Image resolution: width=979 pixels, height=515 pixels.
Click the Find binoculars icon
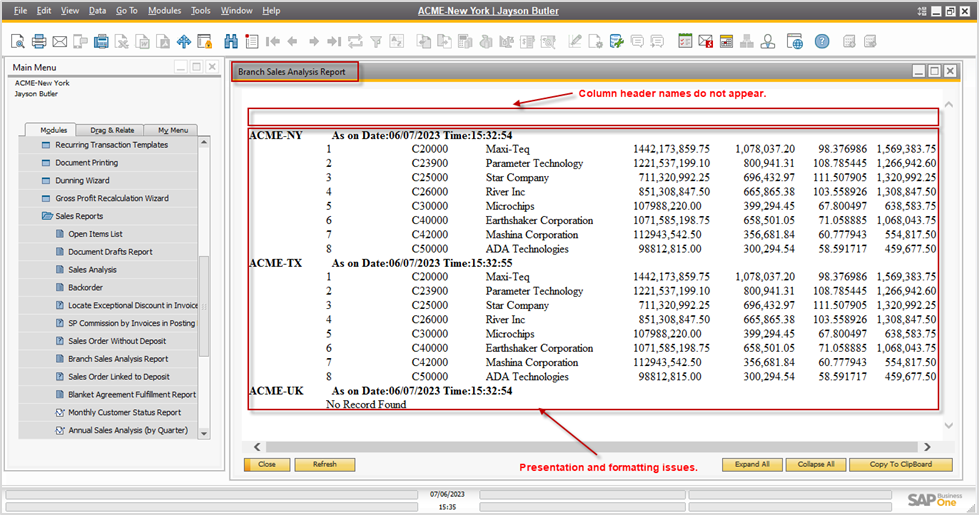[231, 42]
